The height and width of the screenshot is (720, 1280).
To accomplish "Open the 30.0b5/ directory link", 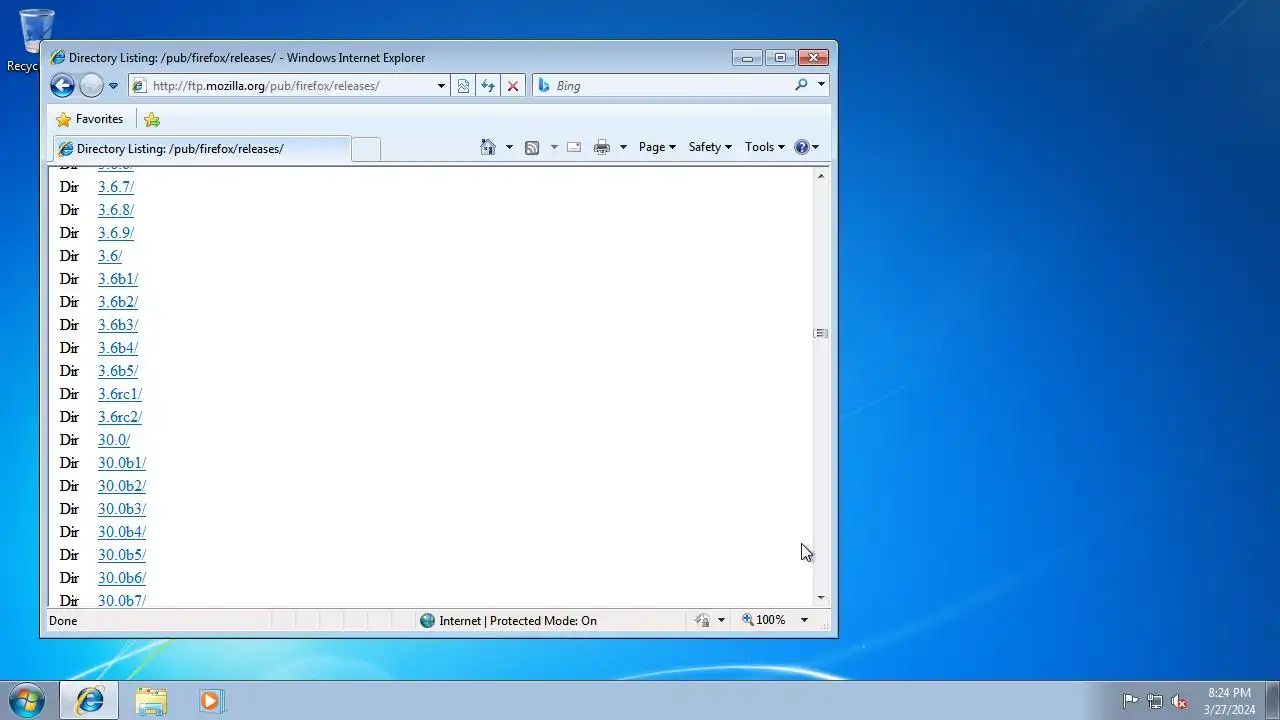I will pyautogui.click(x=122, y=555).
